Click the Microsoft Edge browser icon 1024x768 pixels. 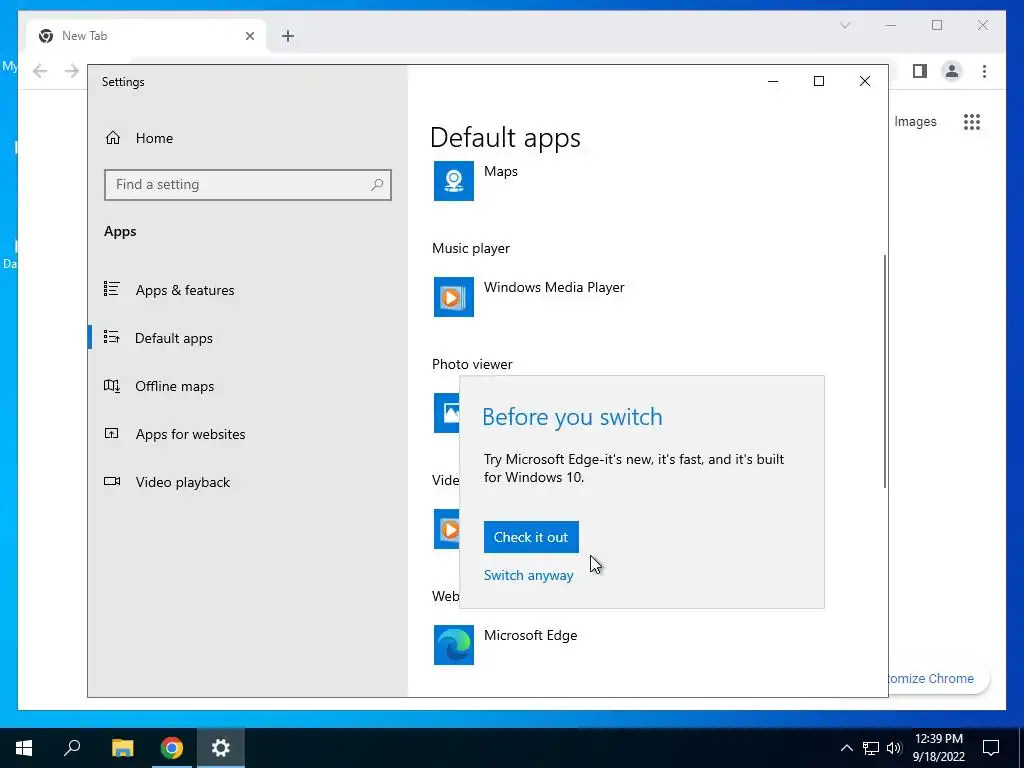(x=454, y=645)
